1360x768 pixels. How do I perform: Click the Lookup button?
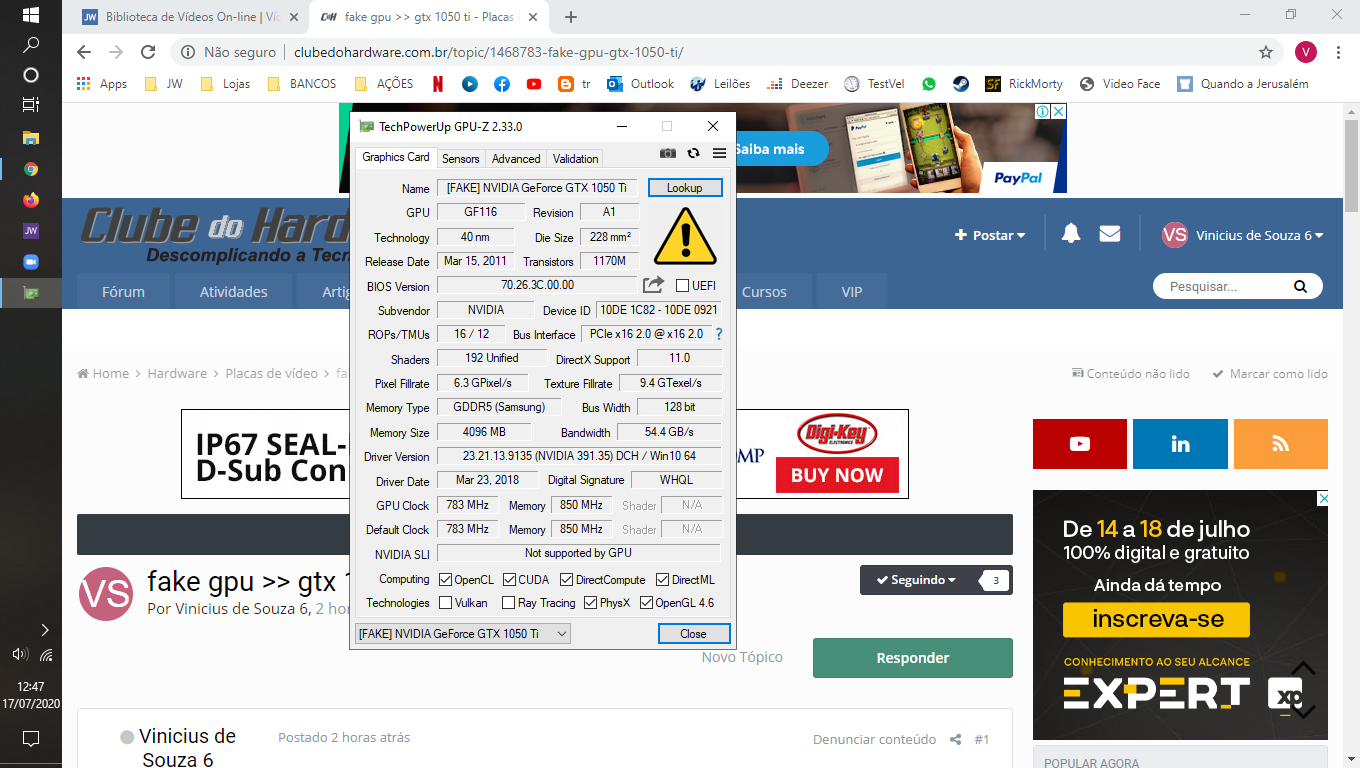[x=685, y=188]
